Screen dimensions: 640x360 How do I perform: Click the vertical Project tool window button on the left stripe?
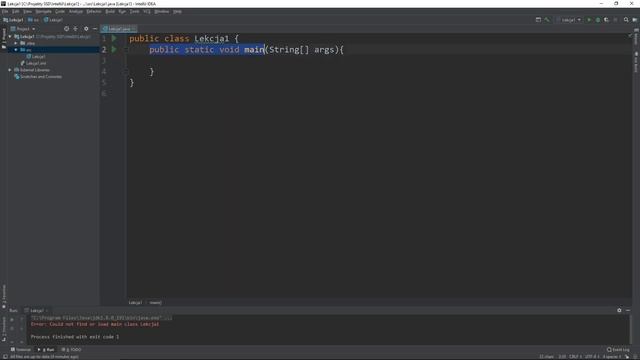(4, 39)
